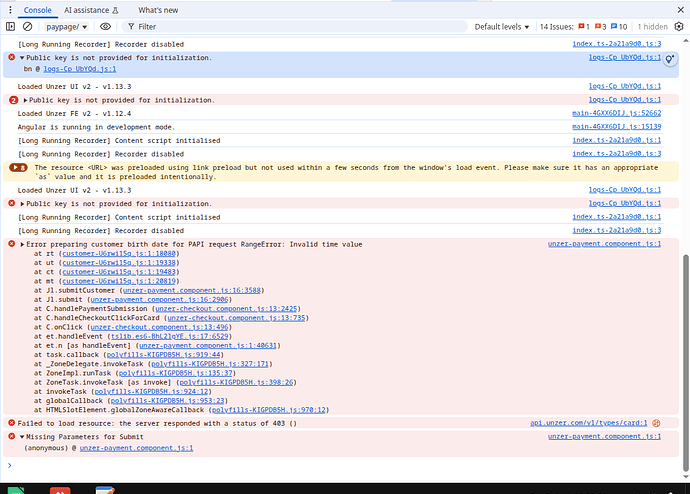The image size is (690, 494).
Task: Click the console prompt chevron to enter input
Action: [10, 465]
